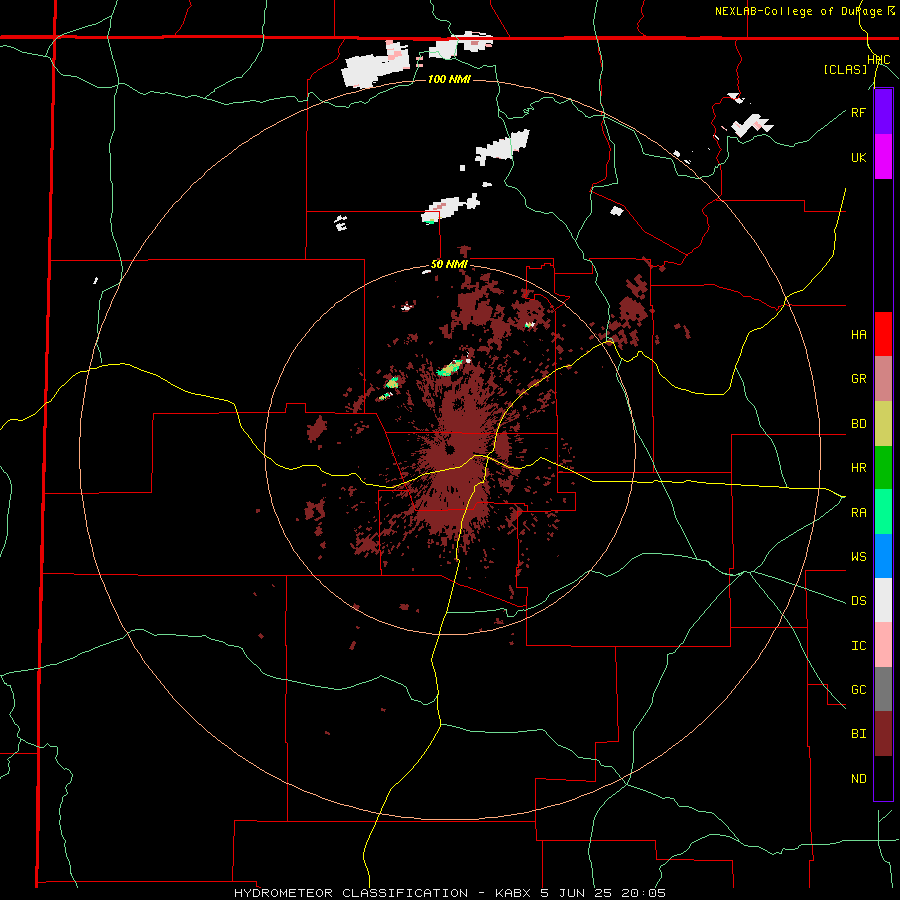This screenshot has height=900, width=900.
Task: Click the HA legend label
Action: coord(858,335)
